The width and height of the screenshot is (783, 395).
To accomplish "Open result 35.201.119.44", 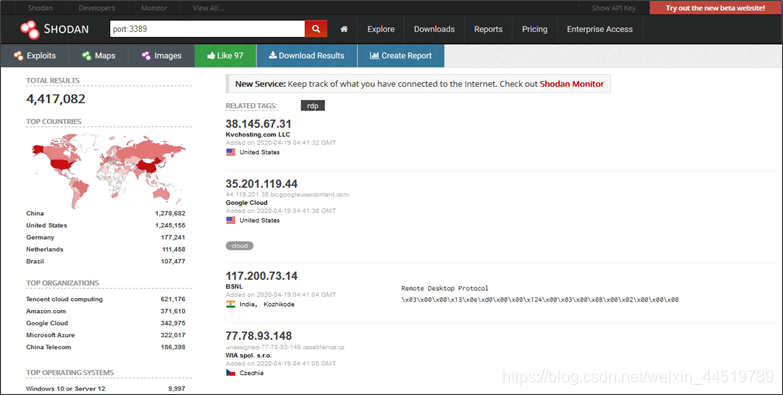I will pyautogui.click(x=262, y=184).
